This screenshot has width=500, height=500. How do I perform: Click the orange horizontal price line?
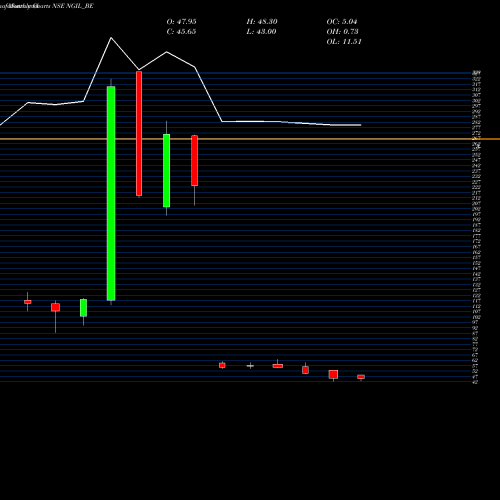(x=250, y=139)
